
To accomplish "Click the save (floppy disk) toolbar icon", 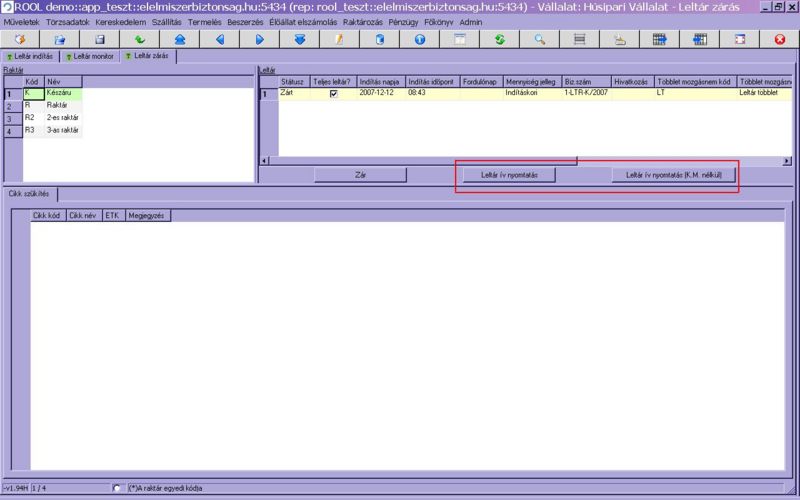I will coord(99,39).
